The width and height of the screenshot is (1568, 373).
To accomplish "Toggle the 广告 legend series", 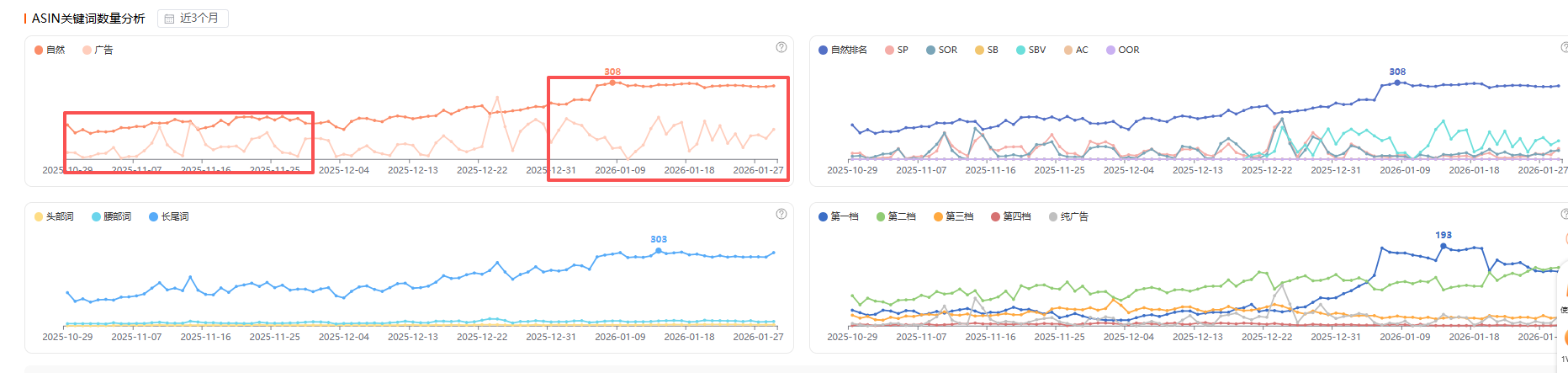I will point(98,50).
